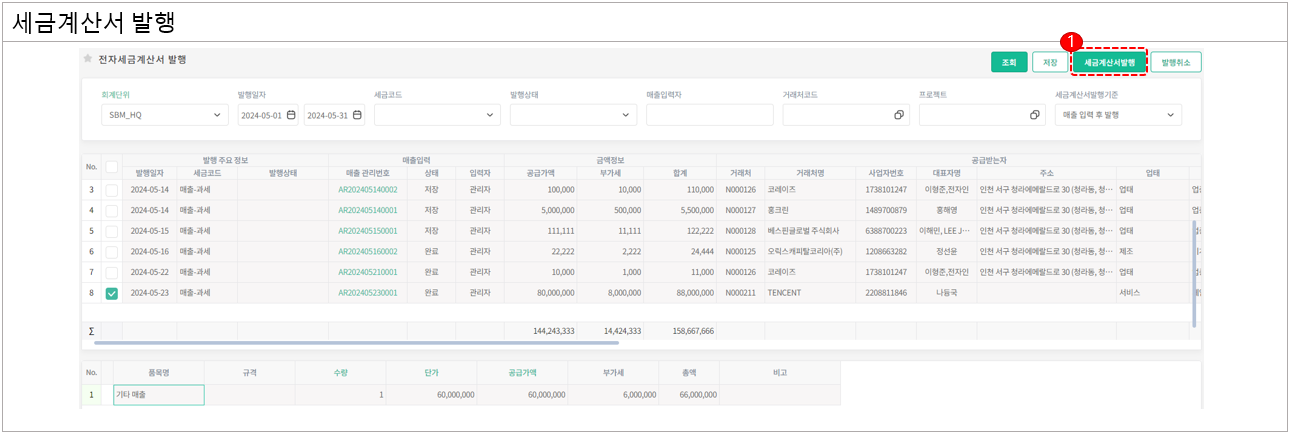The width and height of the screenshot is (1290, 434).
Task: Expand the 회계단위 SBM_HQ dropdown
Action: click(219, 115)
